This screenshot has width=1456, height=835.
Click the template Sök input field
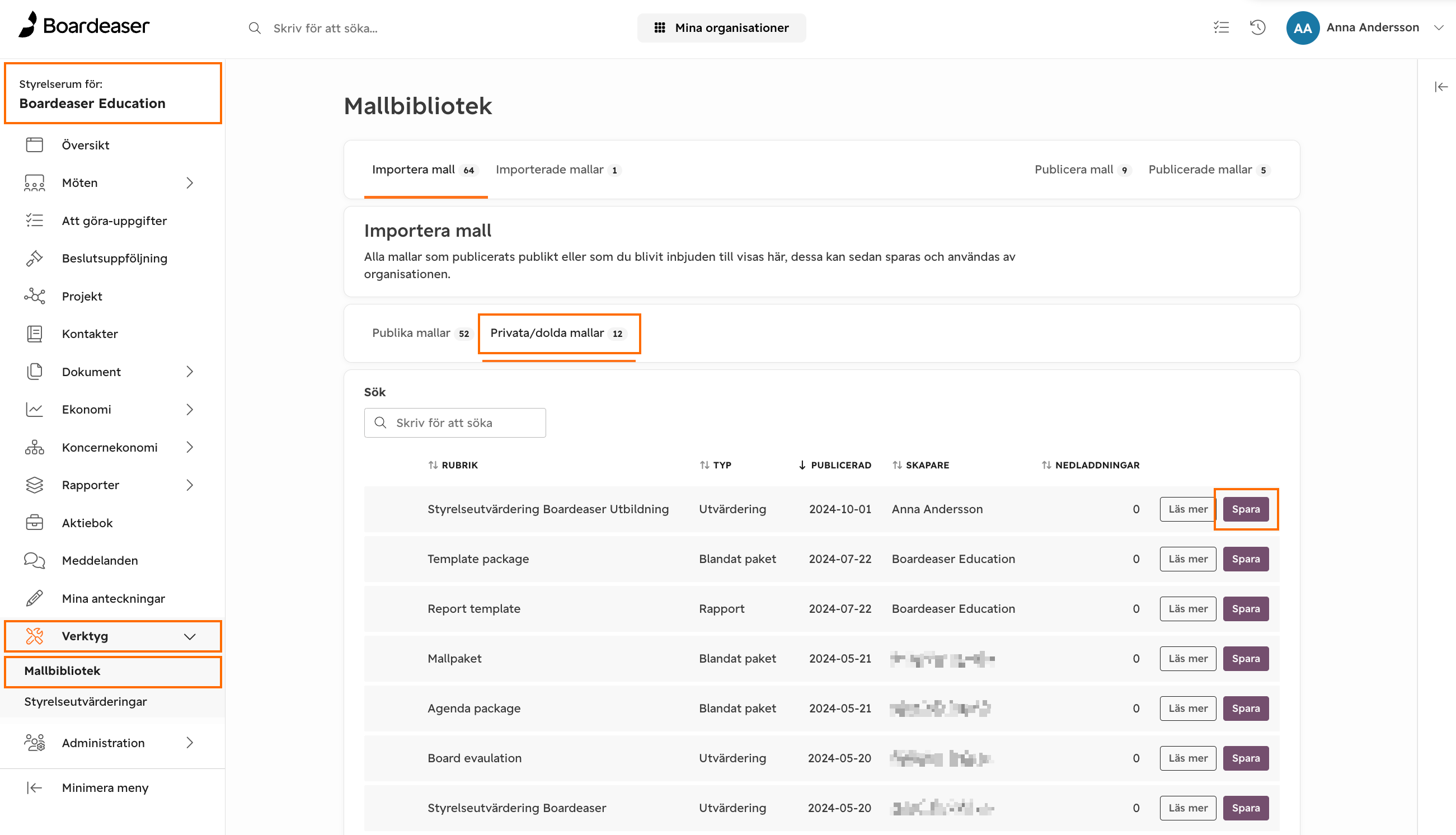pyautogui.click(x=454, y=423)
